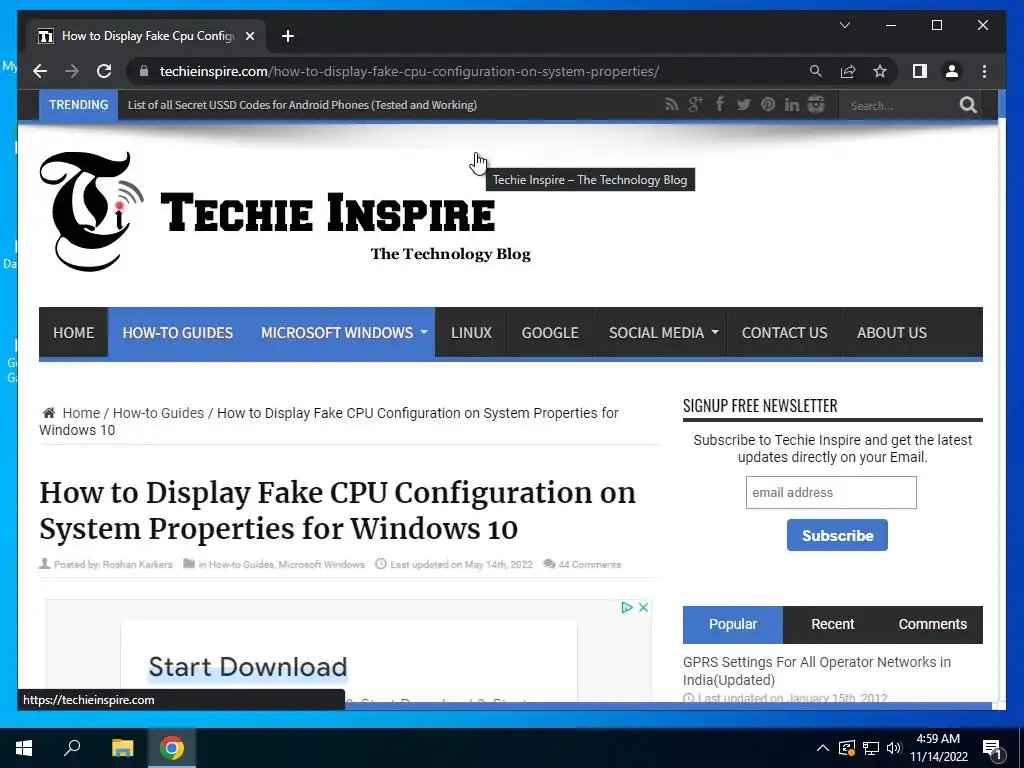The height and width of the screenshot is (768, 1024).
Task: Open the LINUX menu item
Action: coord(471,332)
